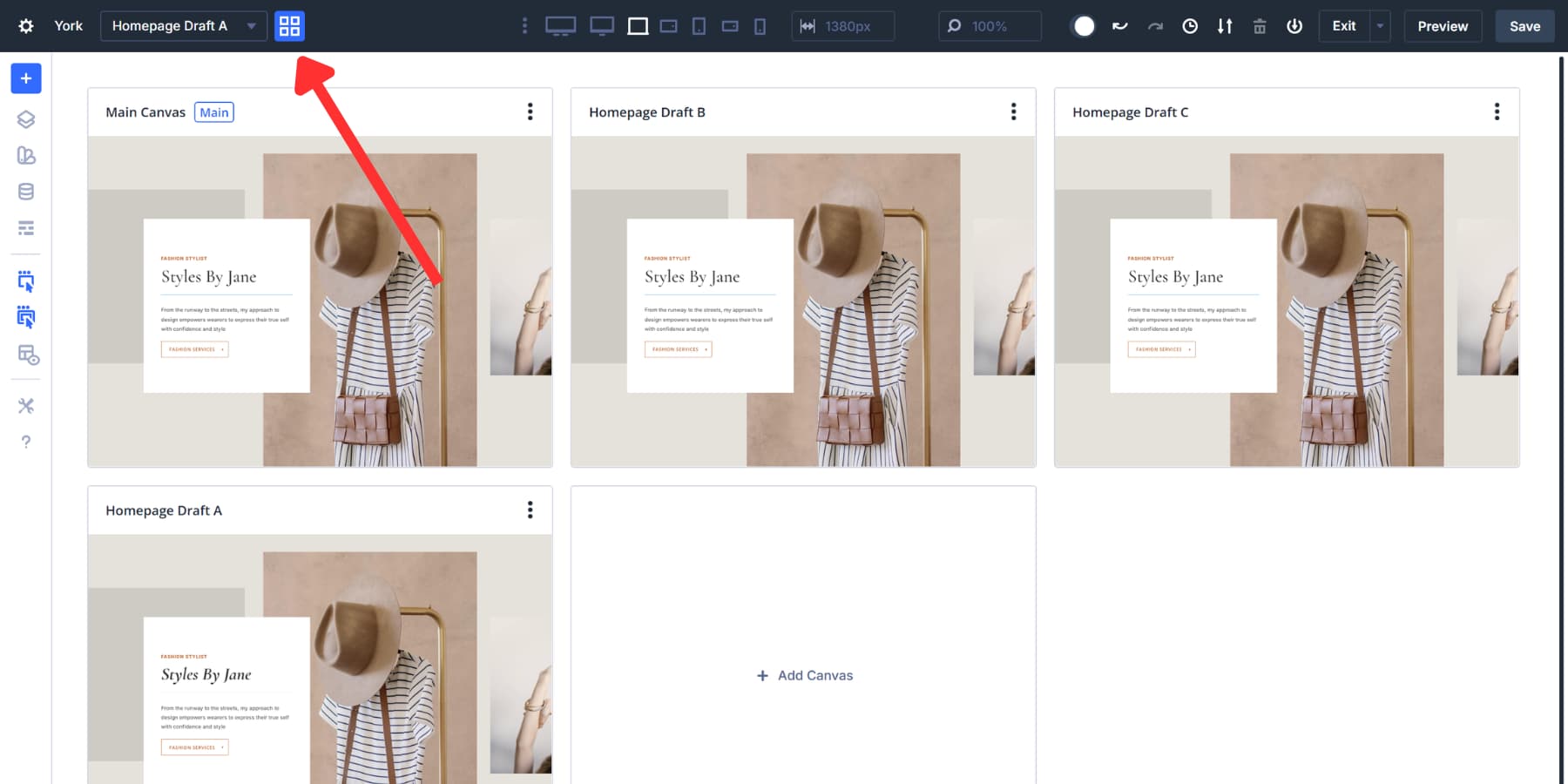
Task: Switch preview to the desktop breakpoint
Action: 561,26
